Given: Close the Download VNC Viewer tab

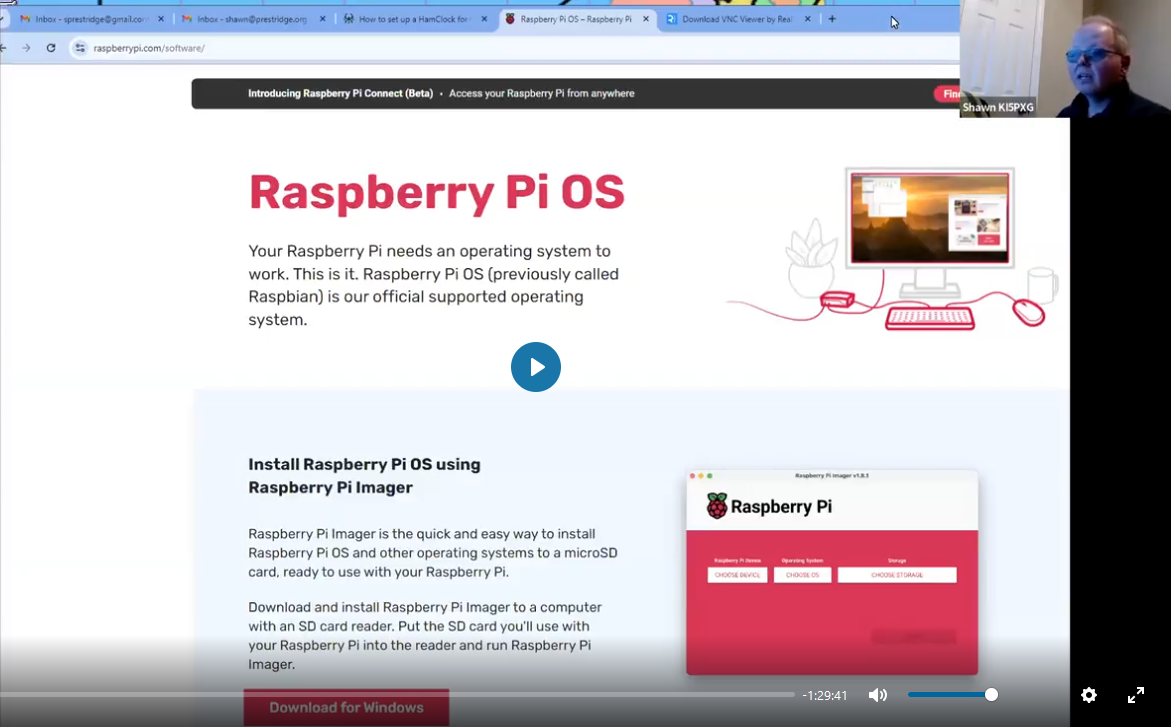Looking at the screenshot, I should click(808, 19).
